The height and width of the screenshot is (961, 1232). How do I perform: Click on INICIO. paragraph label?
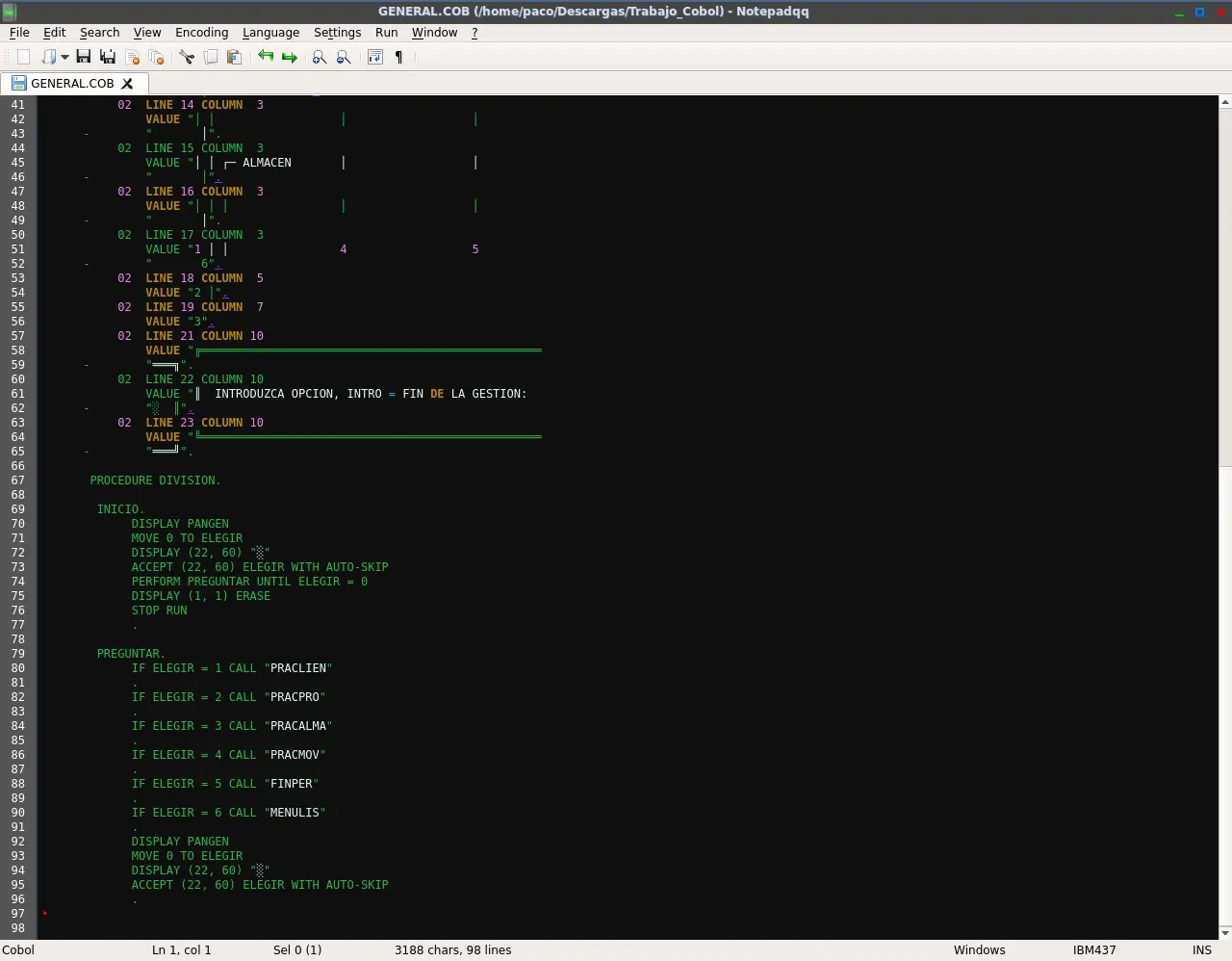(120, 509)
